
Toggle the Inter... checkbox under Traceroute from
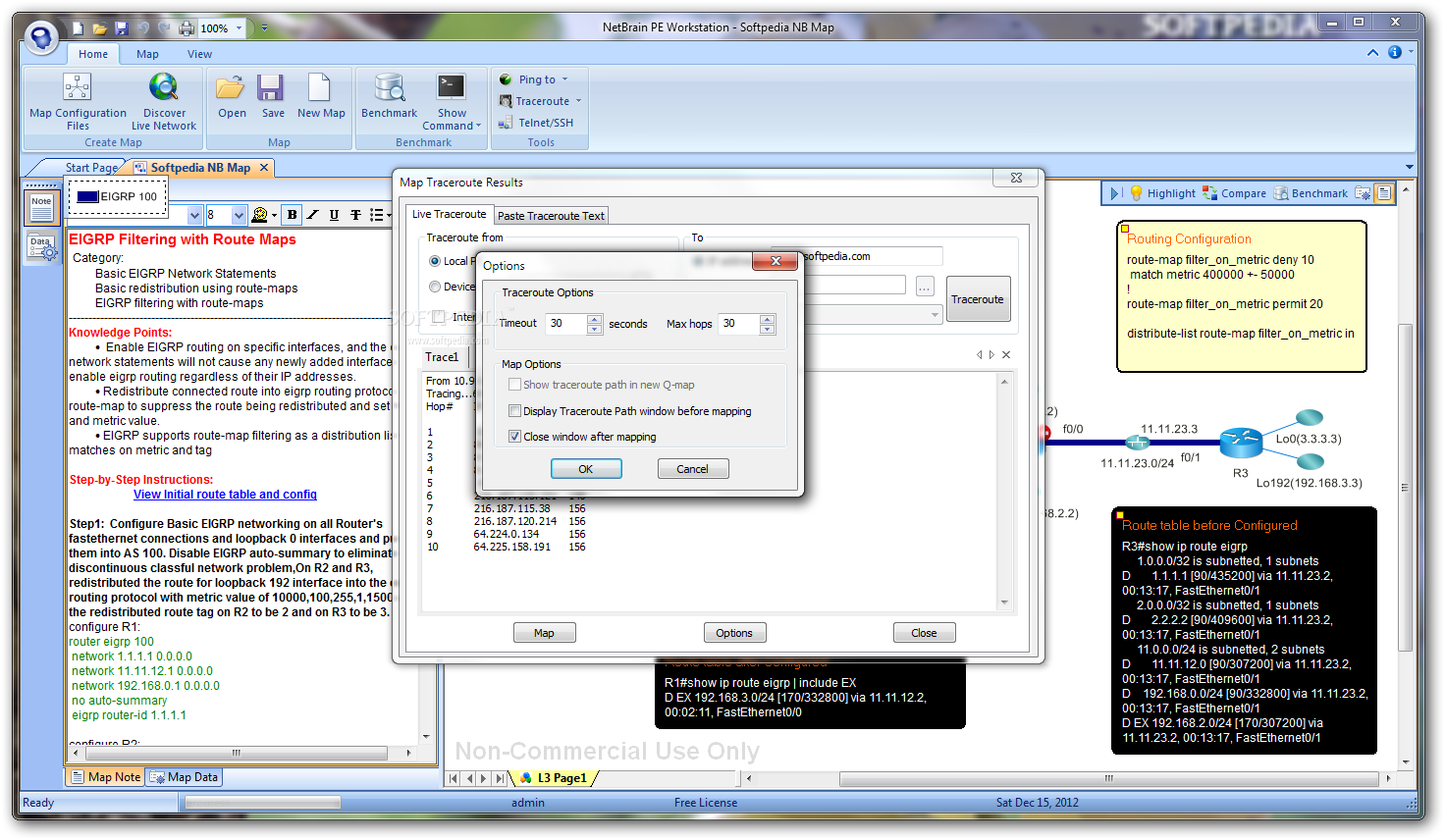(x=439, y=317)
